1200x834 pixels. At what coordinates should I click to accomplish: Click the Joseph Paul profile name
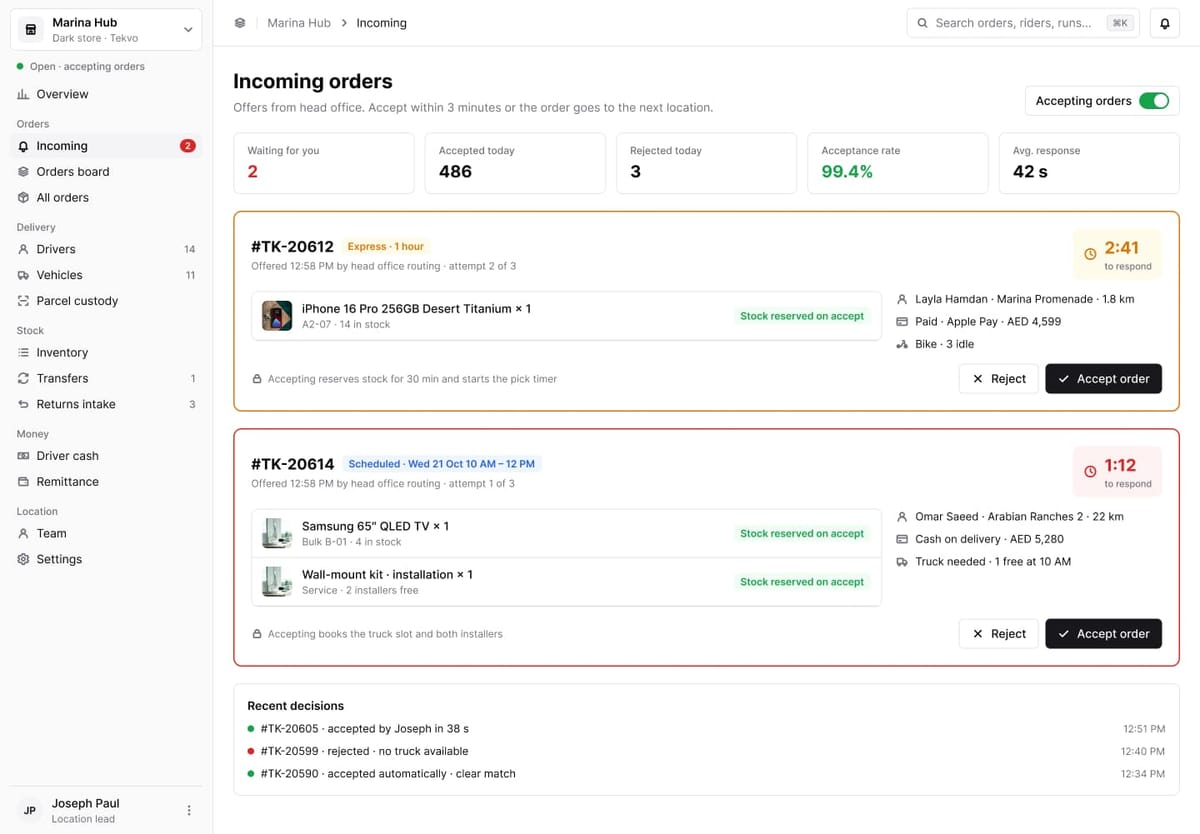[85, 803]
